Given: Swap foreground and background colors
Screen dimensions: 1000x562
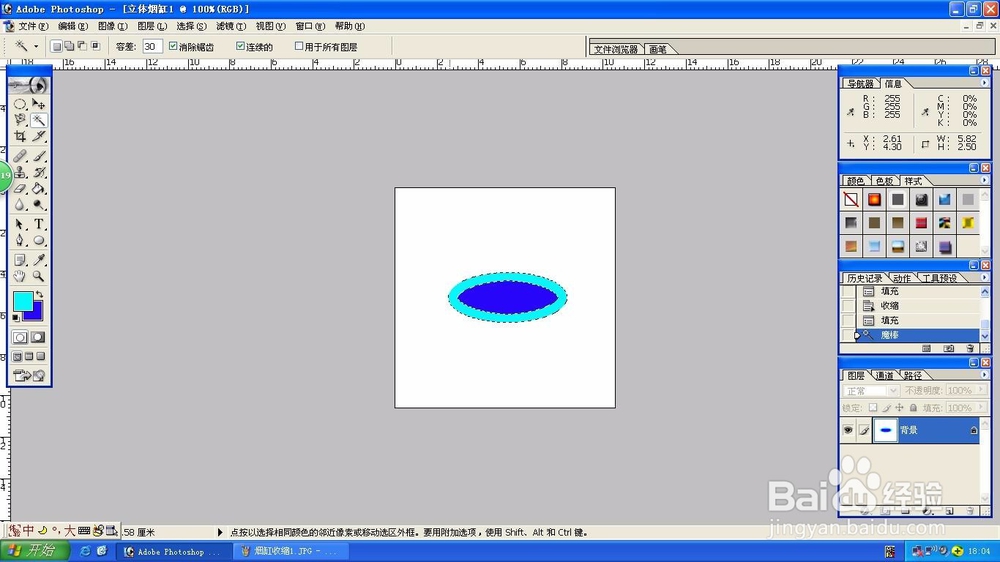Looking at the screenshot, I should pyautogui.click(x=40, y=295).
